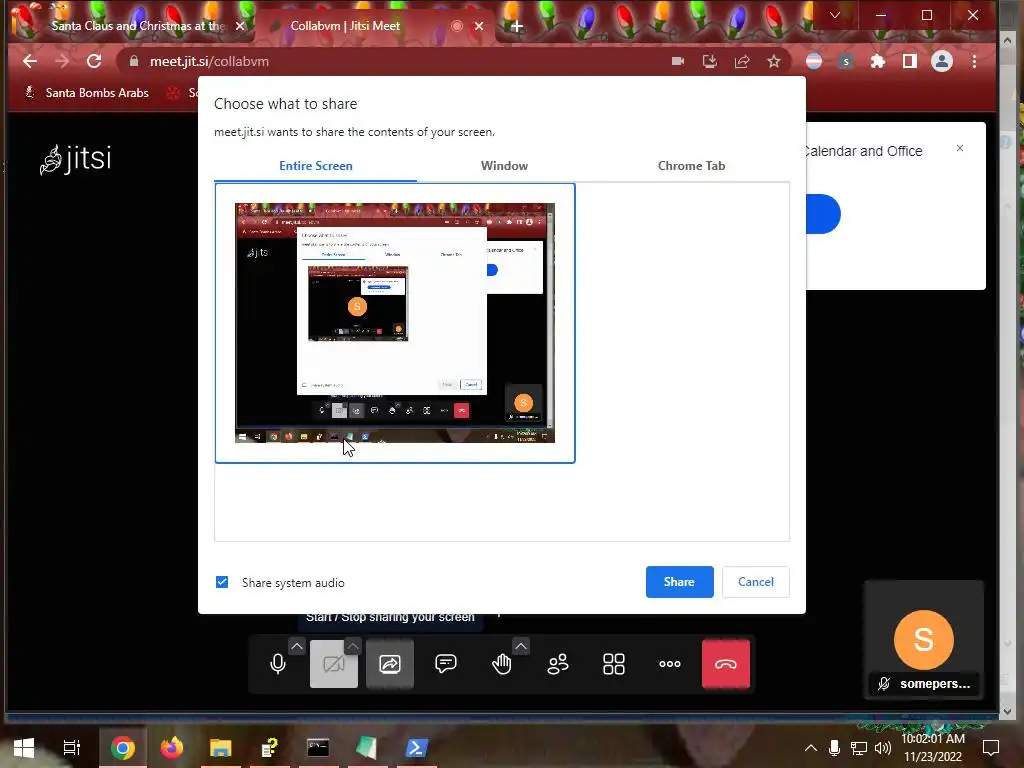Image resolution: width=1024 pixels, height=768 pixels.
Task: Open Firefox from the taskbar
Action: click(x=172, y=748)
